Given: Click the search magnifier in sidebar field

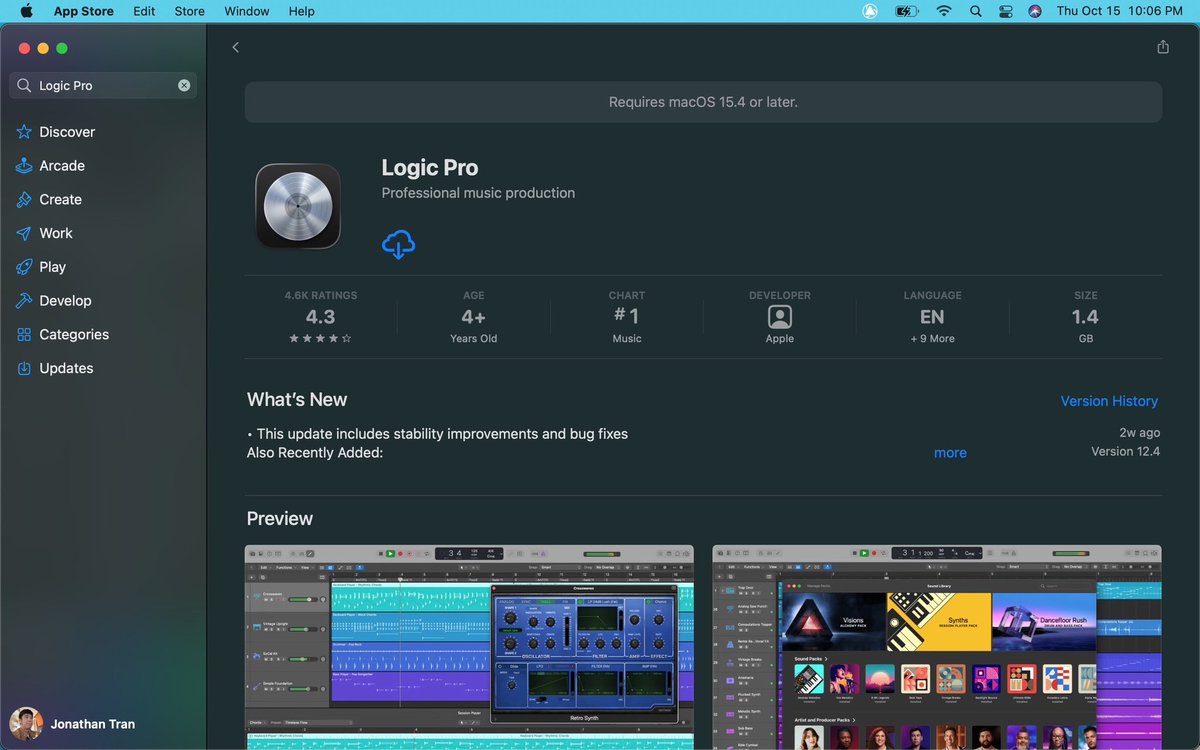Looking at the screenshot, I should (x=24, y=86).
